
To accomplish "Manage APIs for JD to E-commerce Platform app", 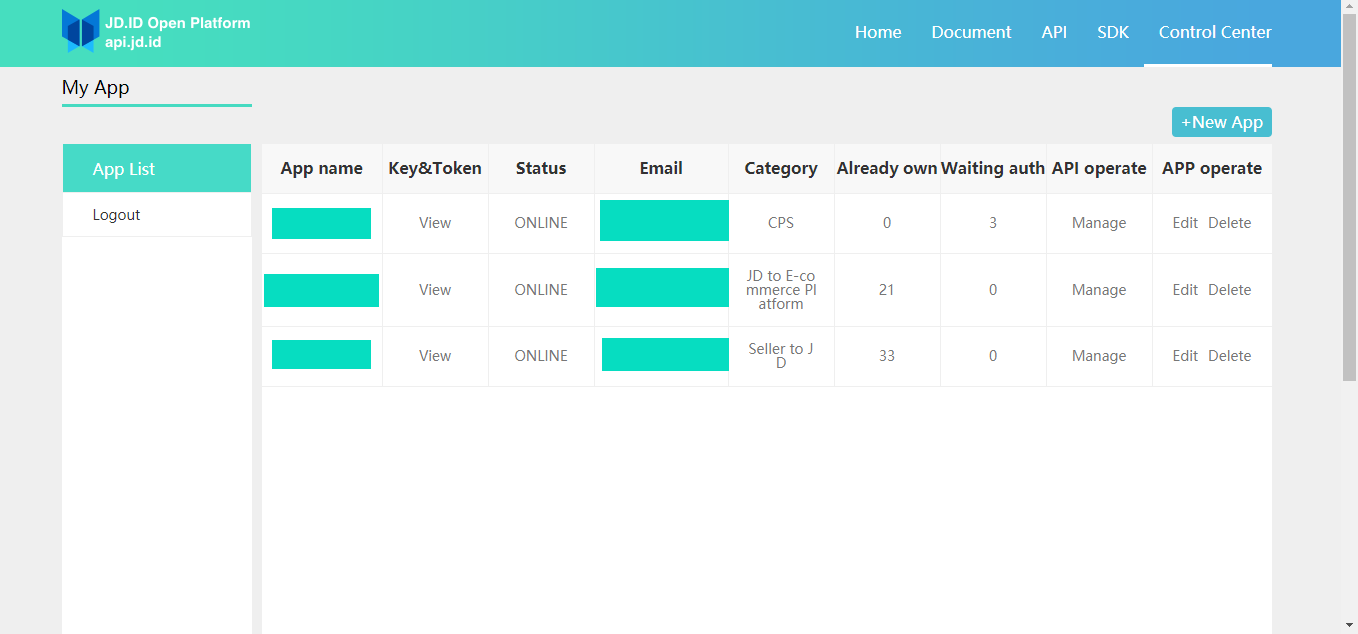I will point(1099,290).
